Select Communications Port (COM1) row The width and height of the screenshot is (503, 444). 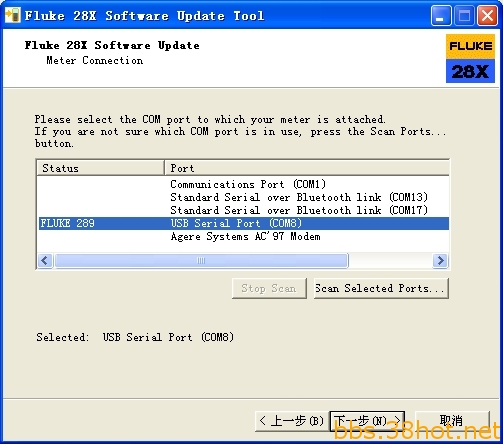coord(244,184)
